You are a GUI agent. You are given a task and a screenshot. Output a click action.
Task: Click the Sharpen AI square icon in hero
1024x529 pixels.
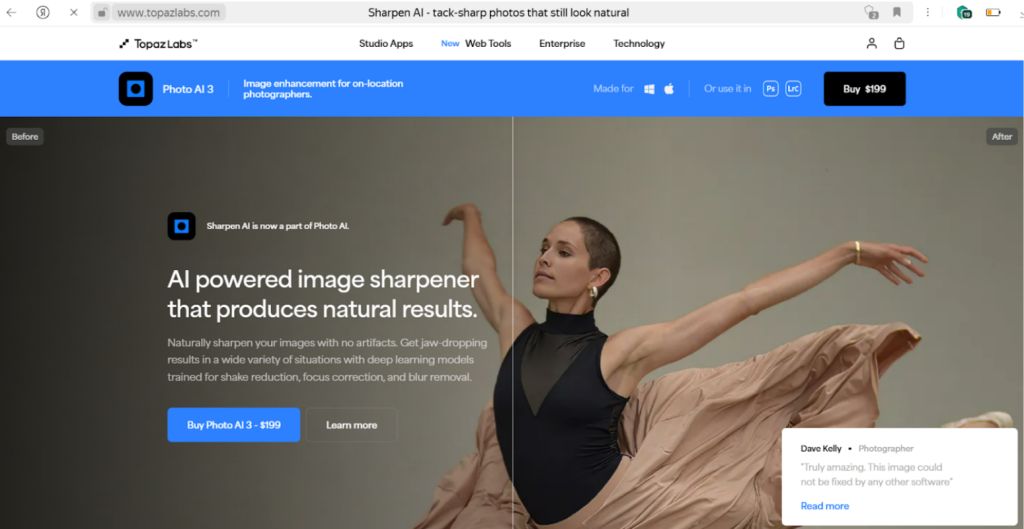click(181, 226)
